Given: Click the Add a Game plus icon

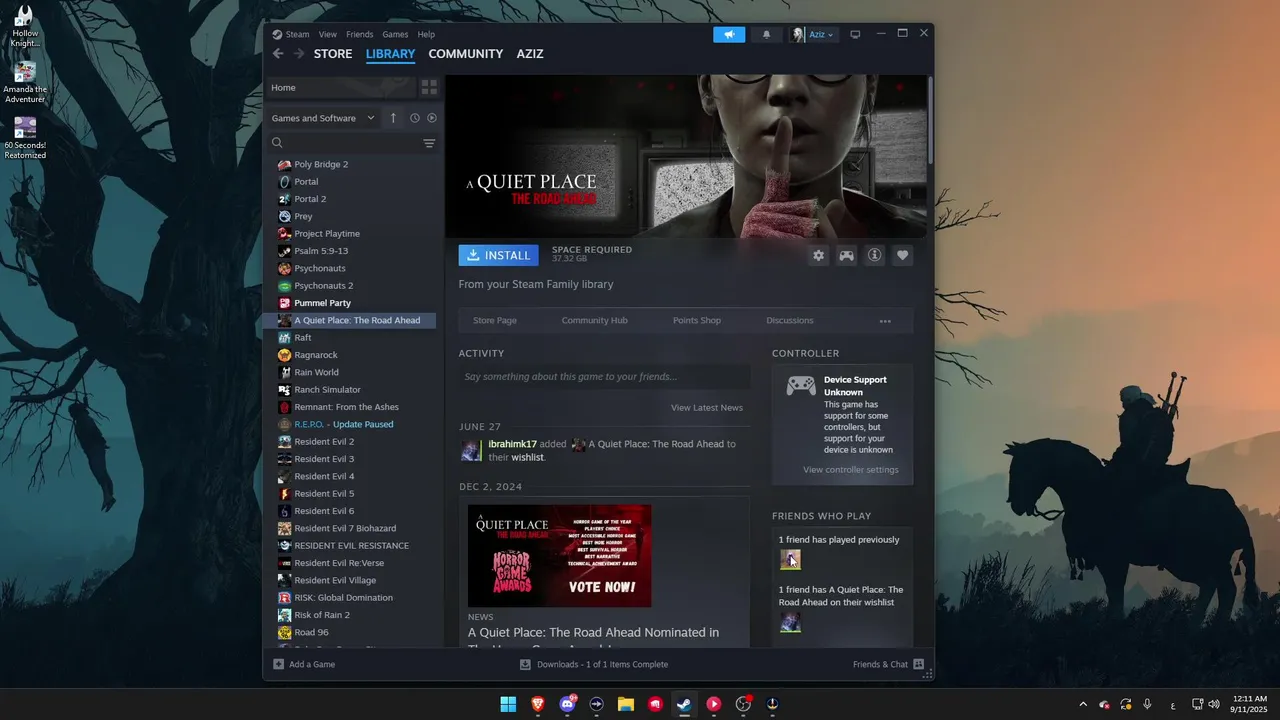Looking at the screenshot, I should click(279, 664).
